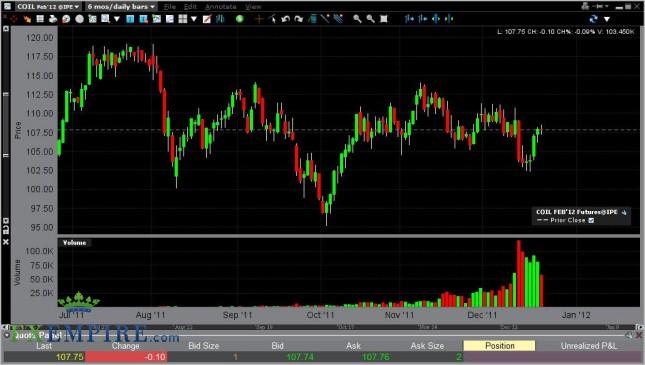The height and width of the screenshot is (365, 645).
Task: Close the Volume subpanel with the X
Action: click(x=6, y=242)
